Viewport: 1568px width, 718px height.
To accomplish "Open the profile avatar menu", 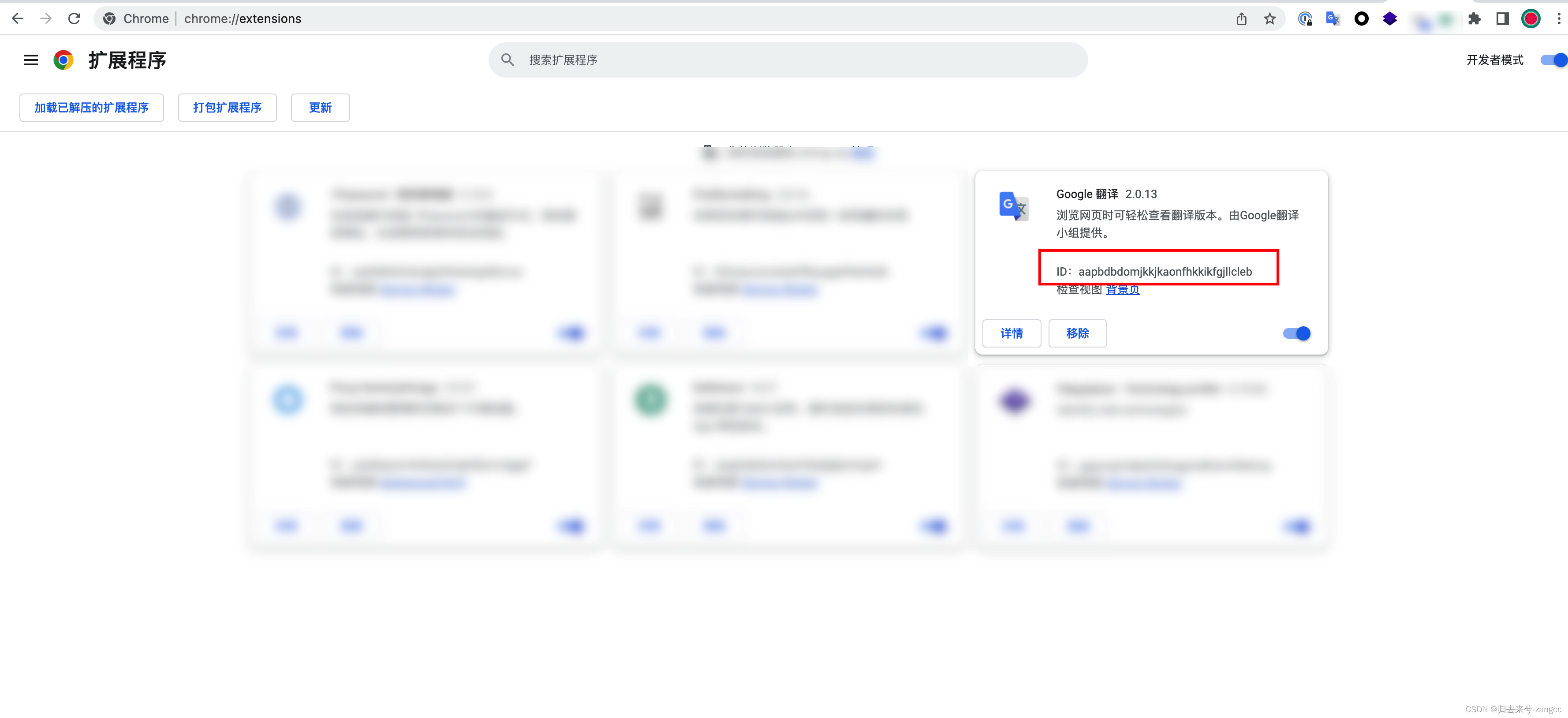I will 1531,19.
